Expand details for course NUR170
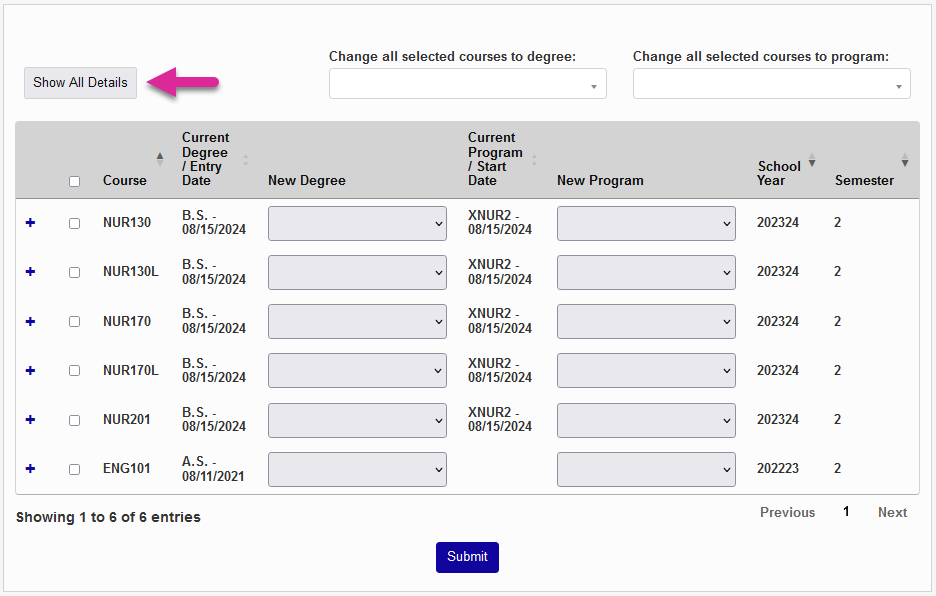Screen dimensions: 936x596 [29, 321]
